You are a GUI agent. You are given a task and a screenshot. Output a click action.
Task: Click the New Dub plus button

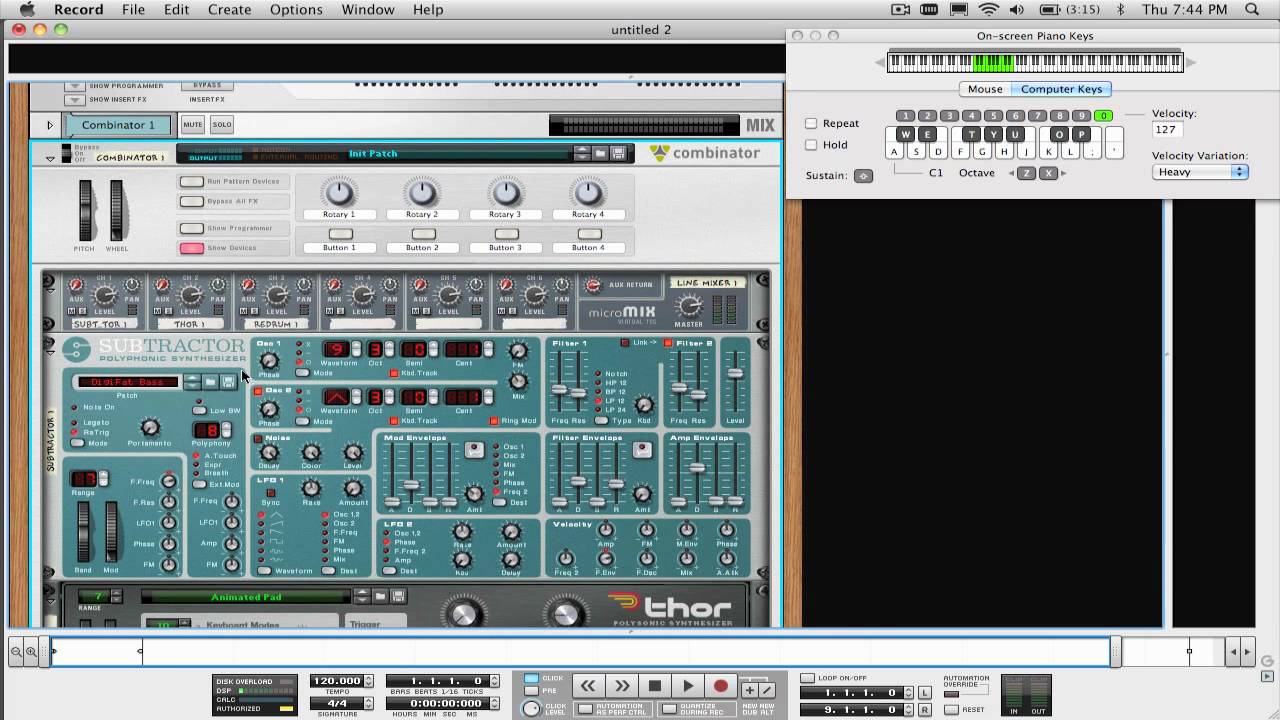[749, 690]
